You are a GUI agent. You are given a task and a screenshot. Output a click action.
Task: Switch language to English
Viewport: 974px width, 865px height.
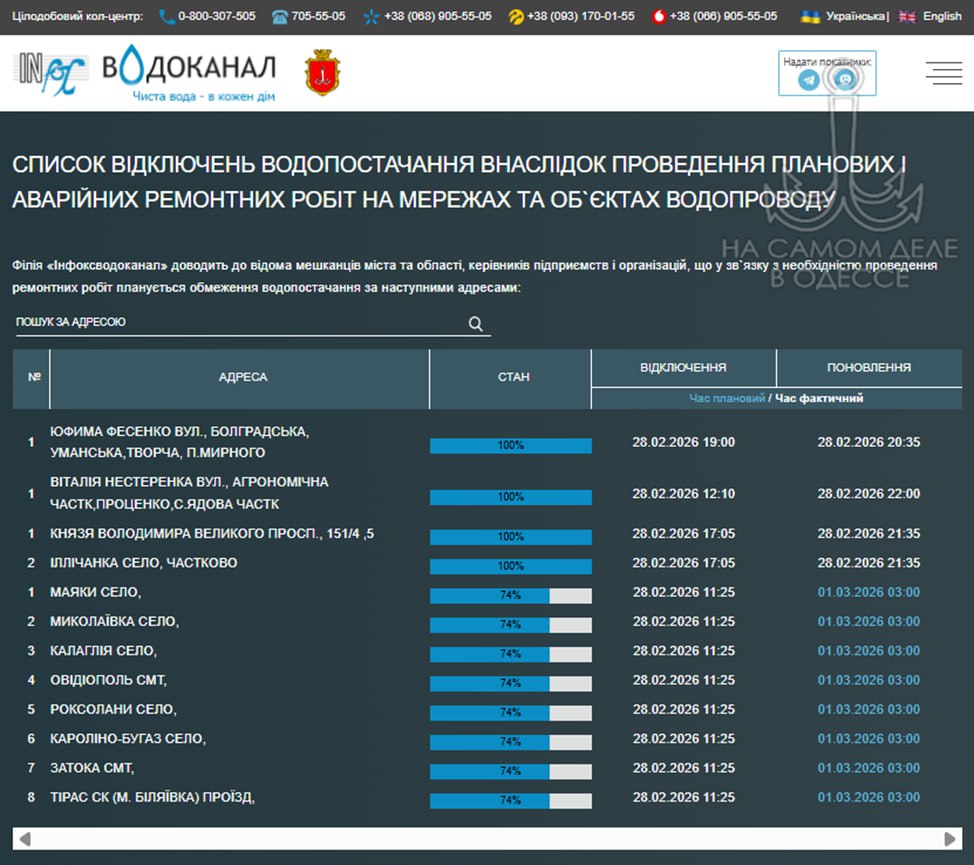tap(941, 17)
